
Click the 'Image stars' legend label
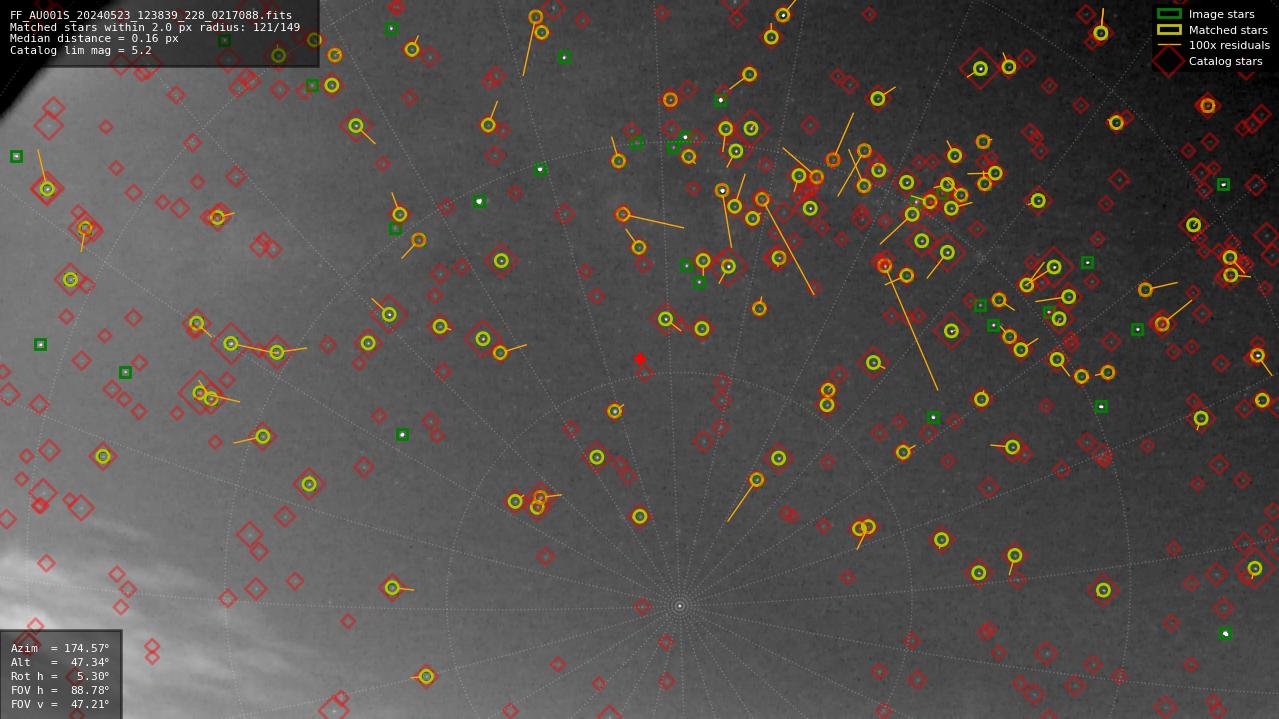[x=1221, y=14]
